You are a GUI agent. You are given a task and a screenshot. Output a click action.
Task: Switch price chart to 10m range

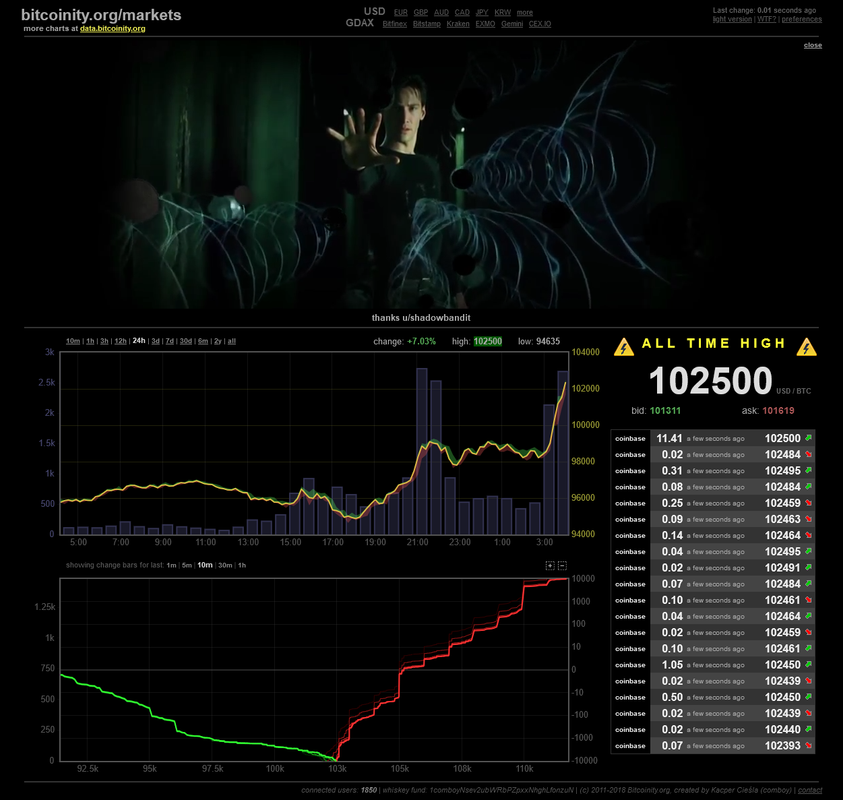73,341
